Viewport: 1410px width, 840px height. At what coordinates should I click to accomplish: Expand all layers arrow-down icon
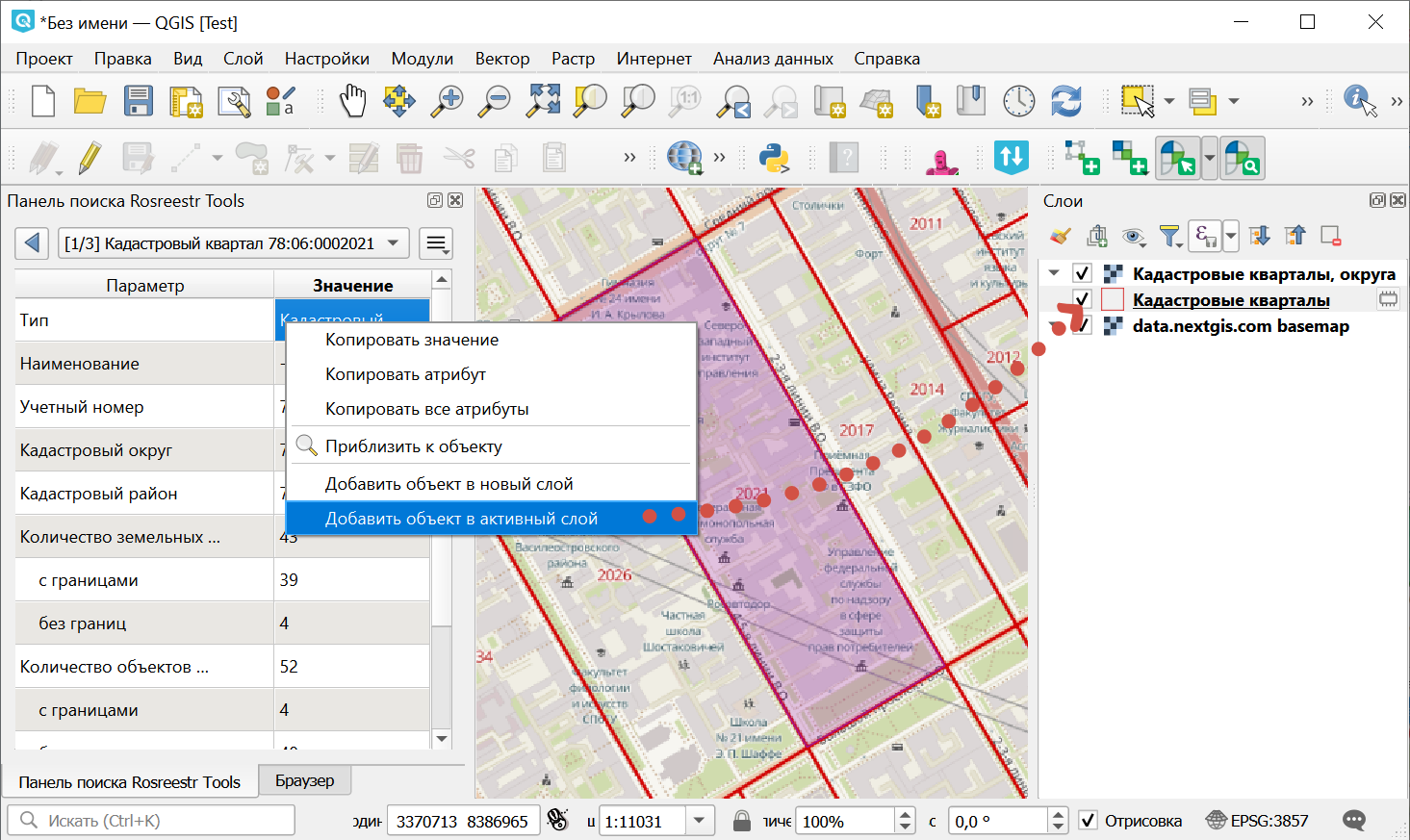[x=1260, y=236]
